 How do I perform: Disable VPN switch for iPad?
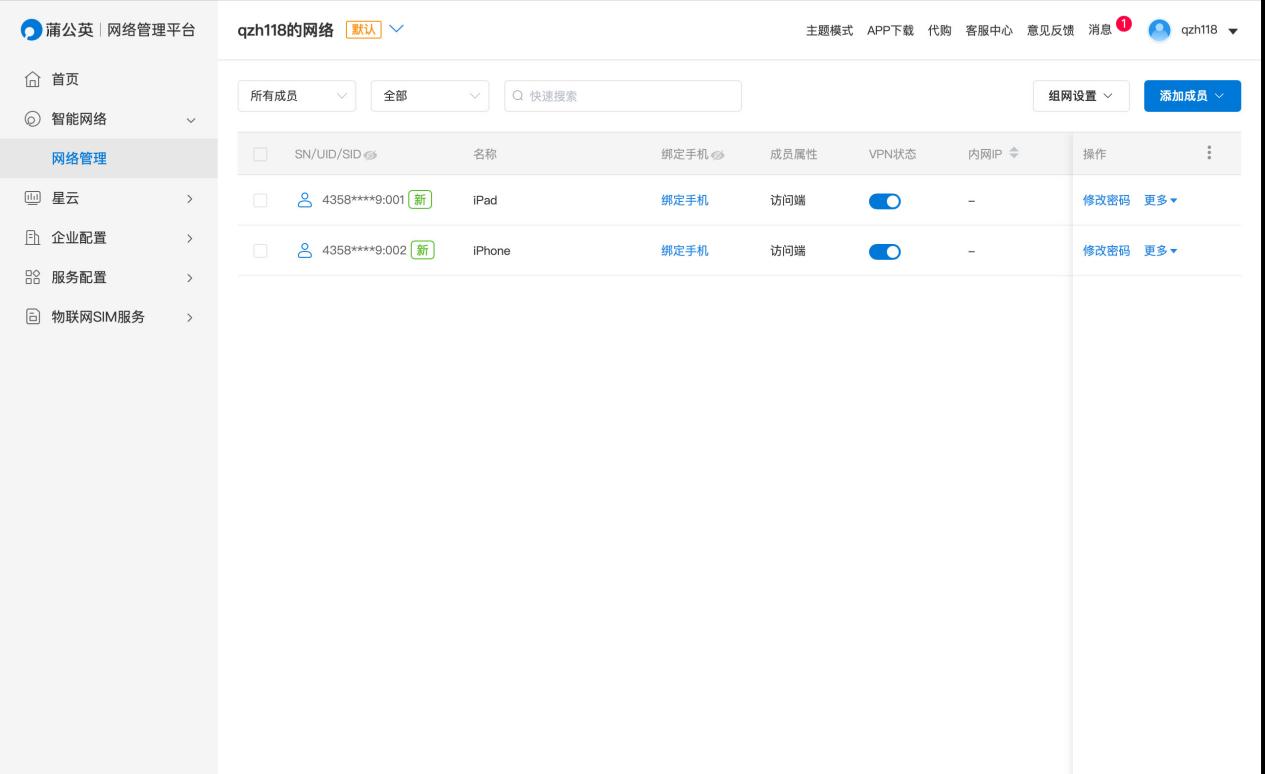[x=885, y=200]
